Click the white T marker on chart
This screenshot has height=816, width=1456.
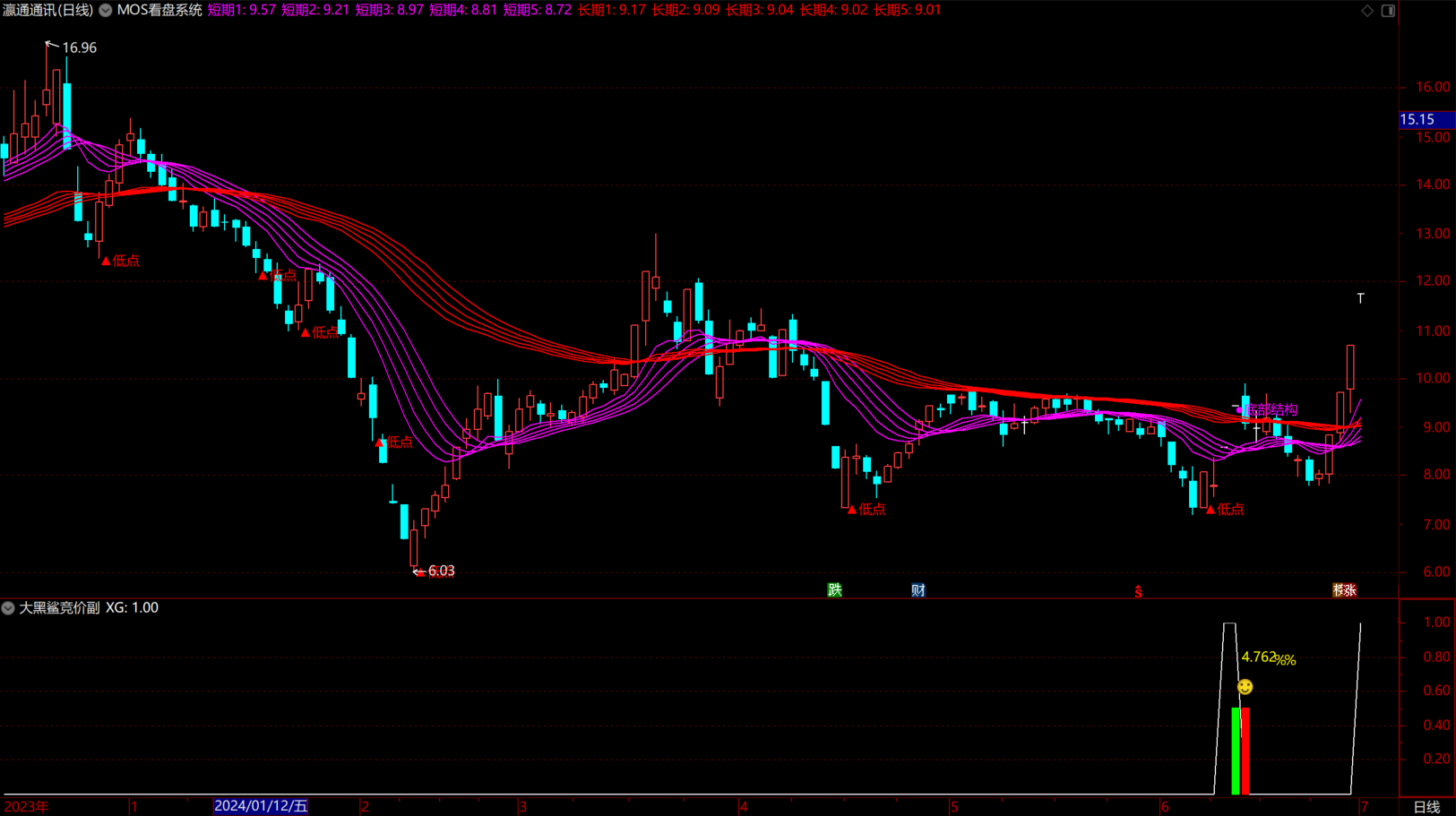point(1360,298)
